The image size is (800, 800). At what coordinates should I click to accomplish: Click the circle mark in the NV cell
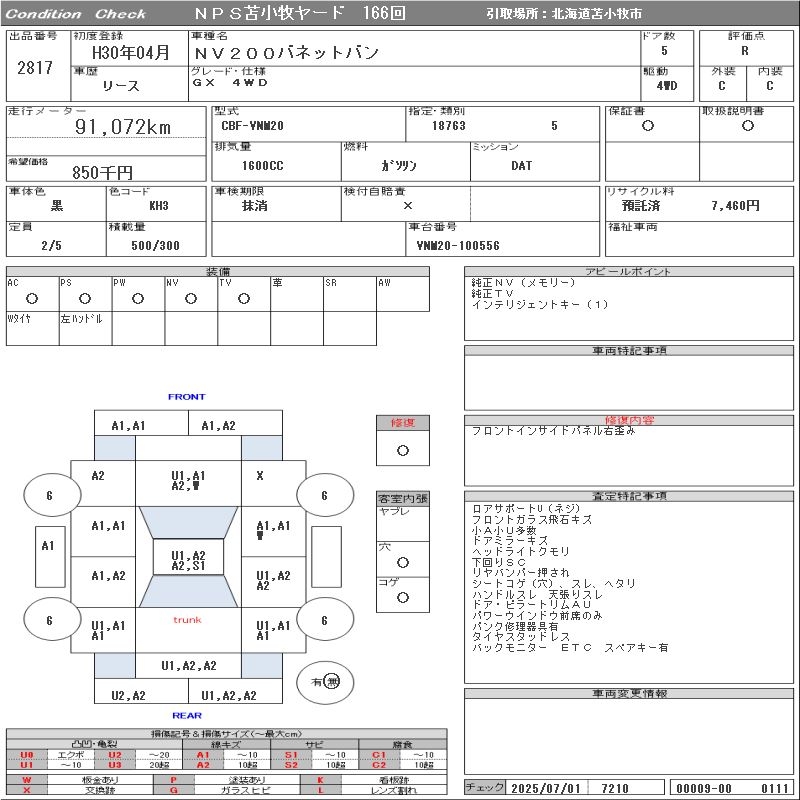coord(191,298)
